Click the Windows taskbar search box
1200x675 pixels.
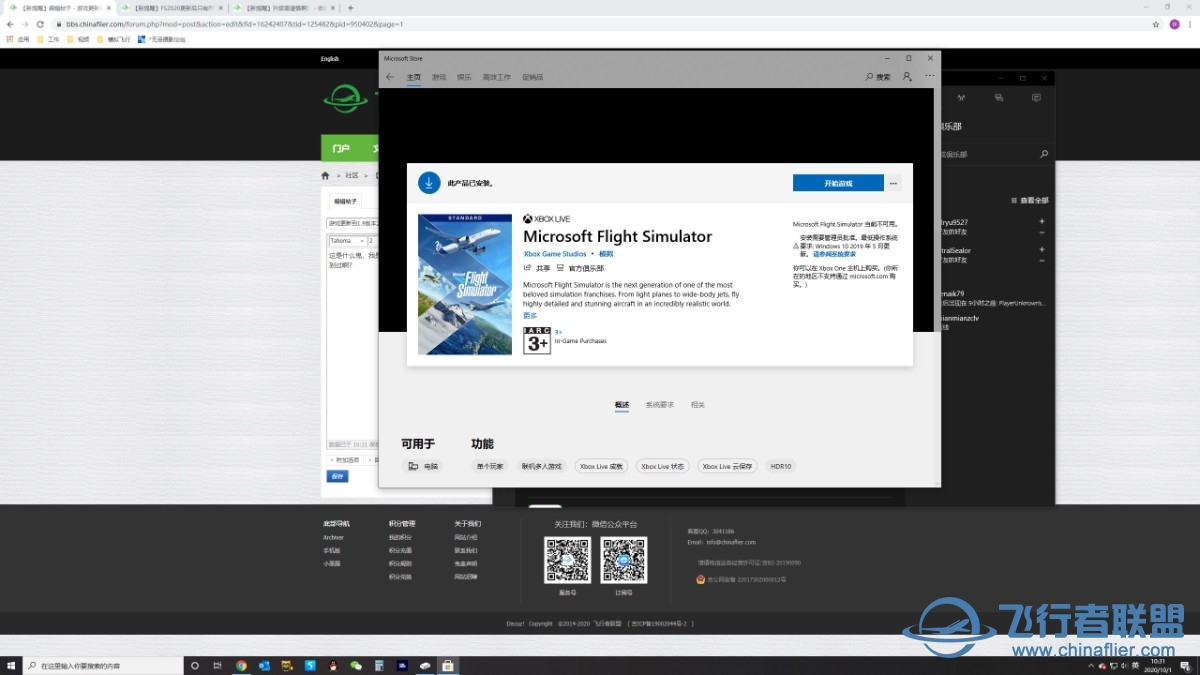pos(102,665)
